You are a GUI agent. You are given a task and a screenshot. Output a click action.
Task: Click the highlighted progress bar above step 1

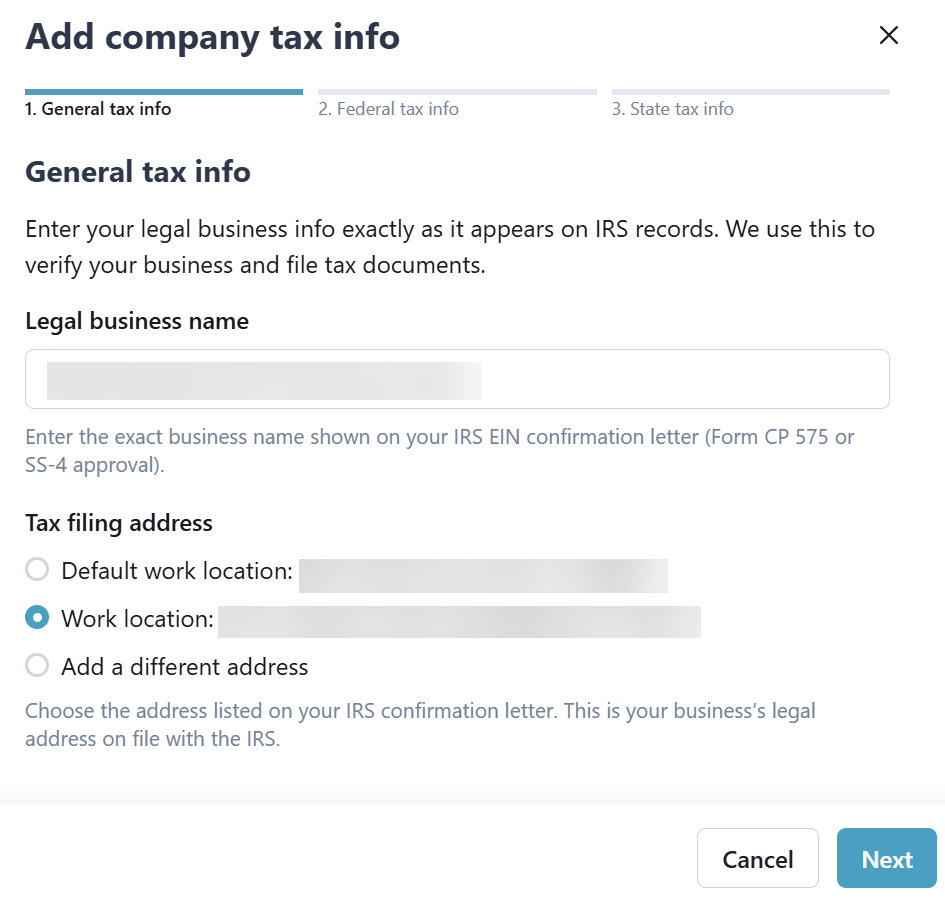(164, 92)
